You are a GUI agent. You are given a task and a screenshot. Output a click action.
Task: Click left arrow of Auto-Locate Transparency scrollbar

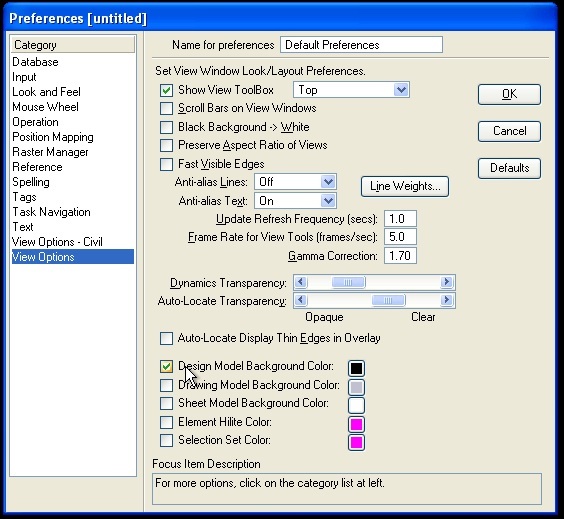(x=301, y=300)
